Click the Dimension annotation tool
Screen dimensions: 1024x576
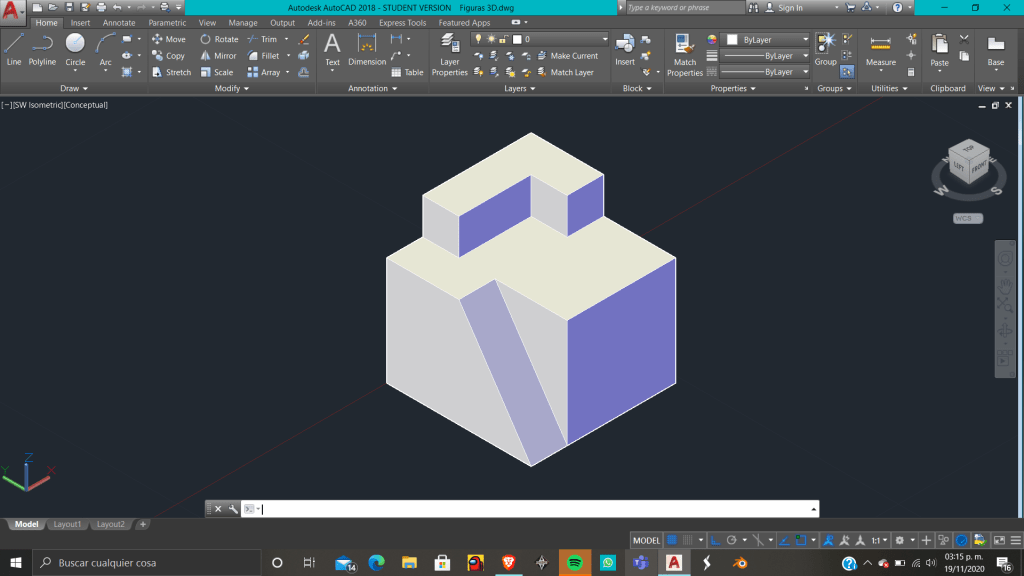tap(367, 48)
